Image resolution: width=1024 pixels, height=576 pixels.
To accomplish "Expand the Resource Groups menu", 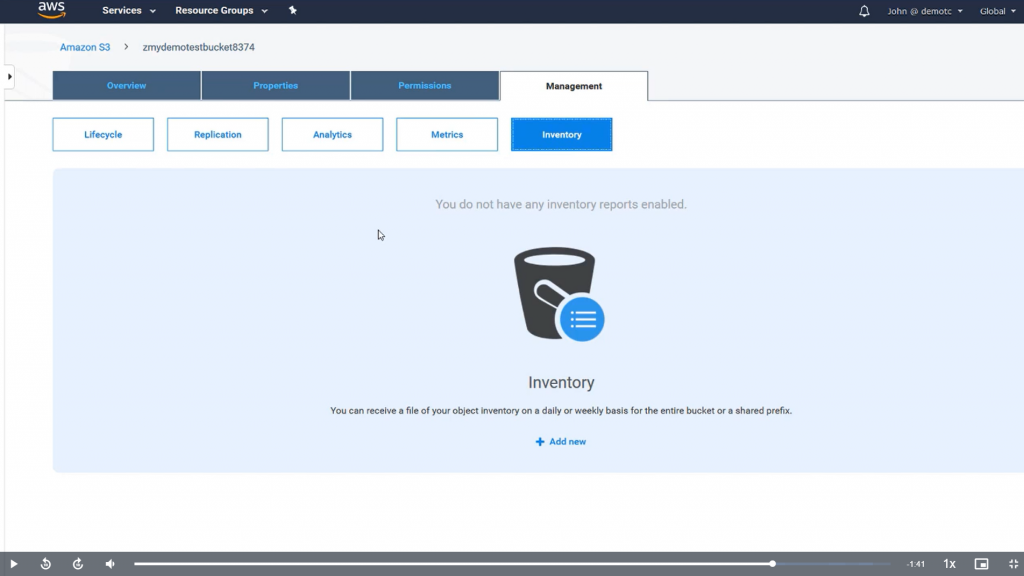I will click(x=221, y=10).
